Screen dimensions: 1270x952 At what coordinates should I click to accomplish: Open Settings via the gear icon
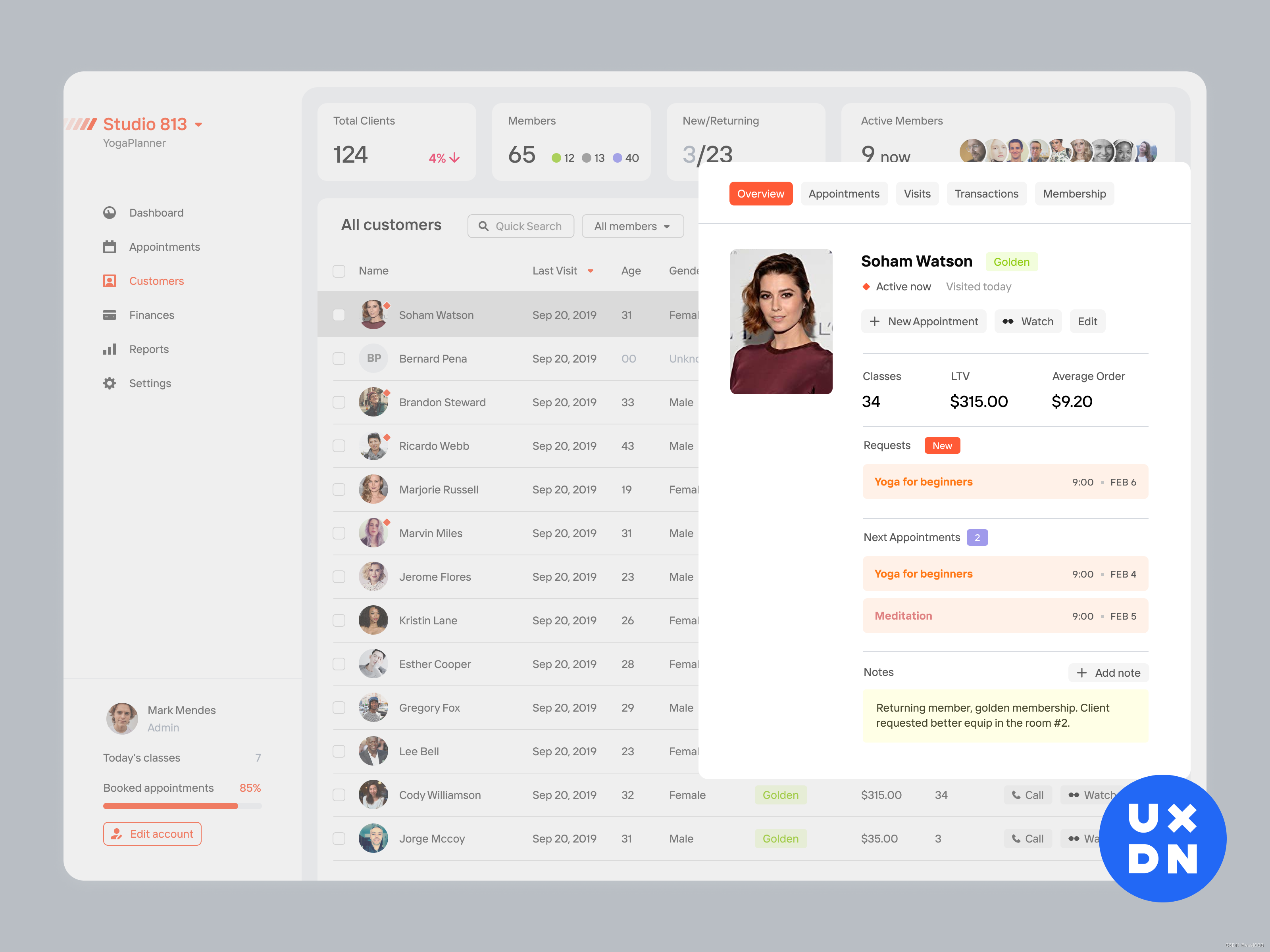pos(110,383)
